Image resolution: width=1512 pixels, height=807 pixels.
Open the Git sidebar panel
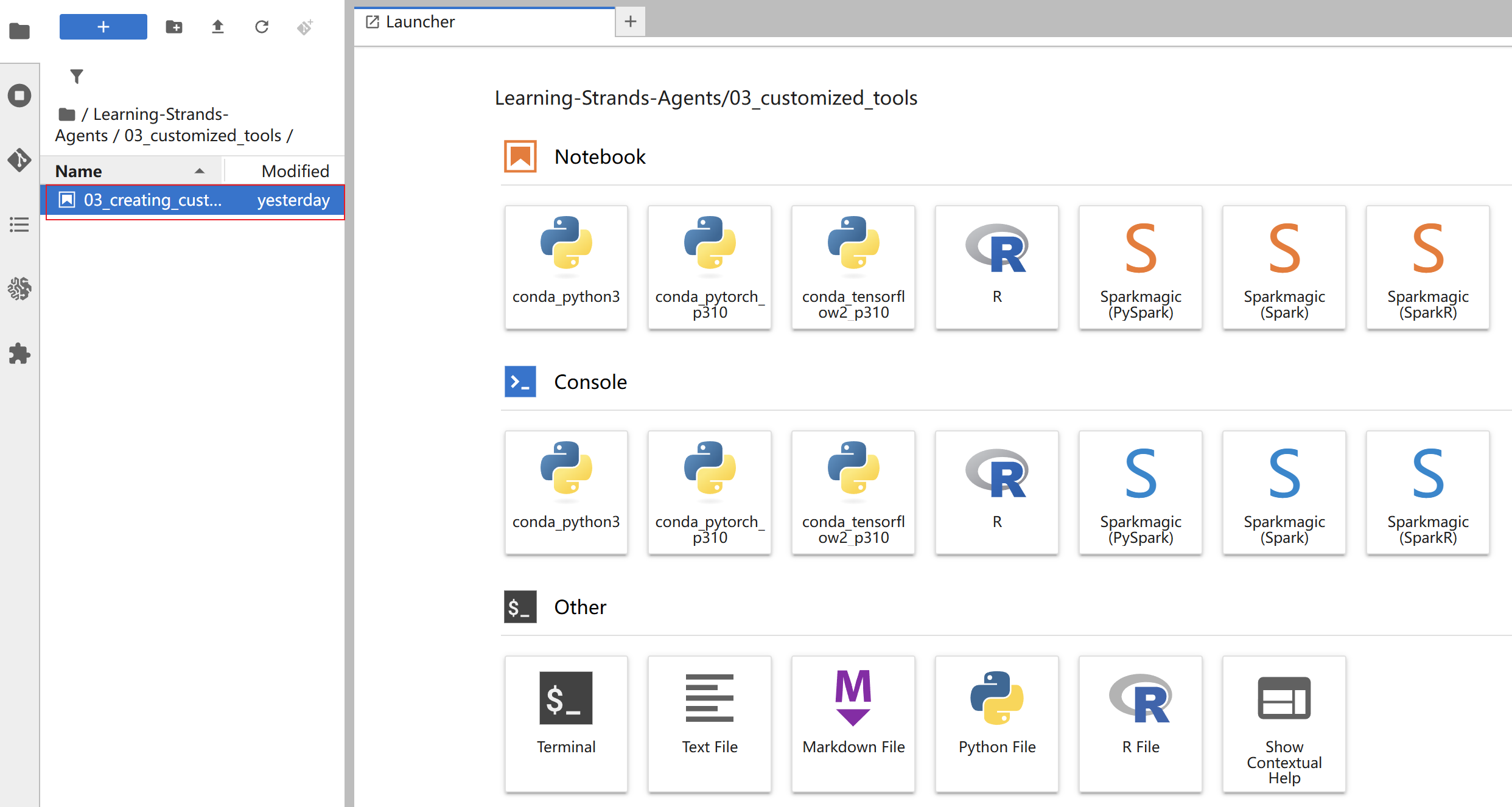click(19, 160)
